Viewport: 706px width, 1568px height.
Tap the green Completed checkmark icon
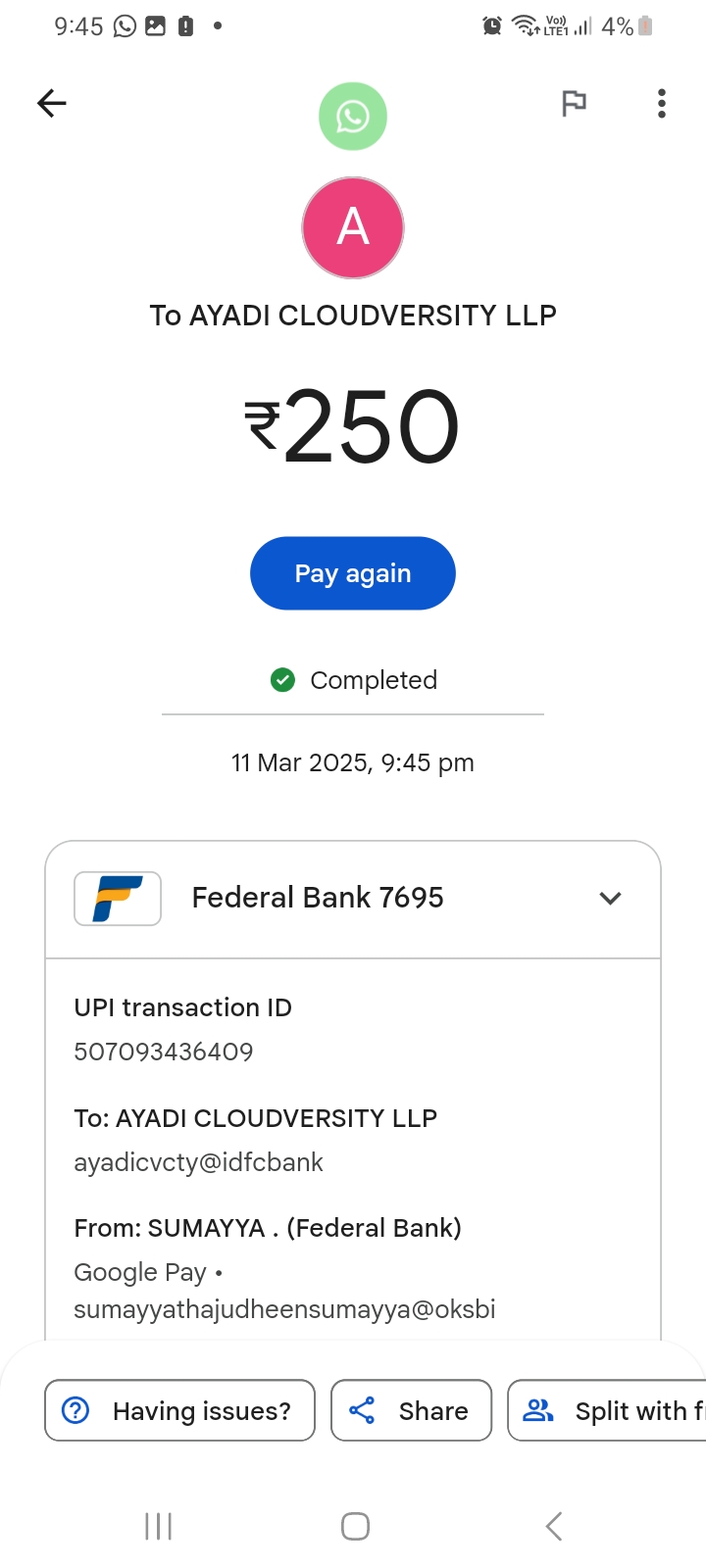pos(282,680)
